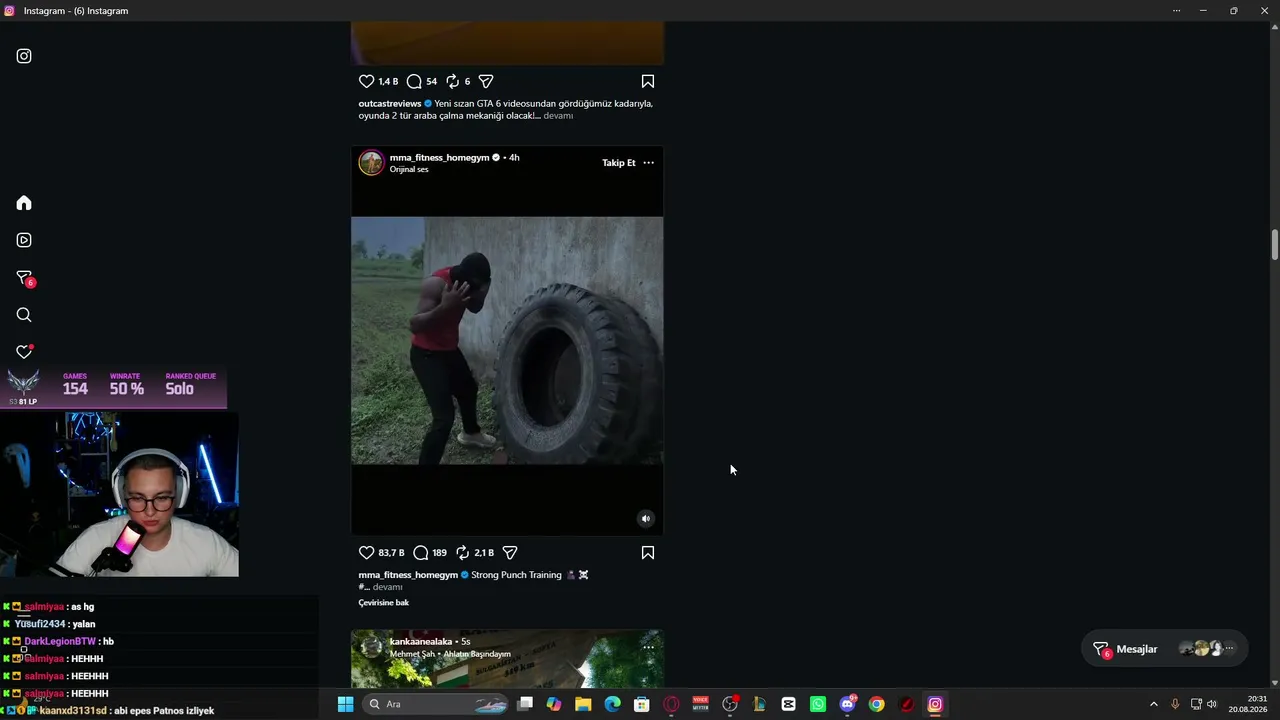Click the like count "83,7 B"
Viewport: 1280px width, 720px height.
[x=392, y=553]
